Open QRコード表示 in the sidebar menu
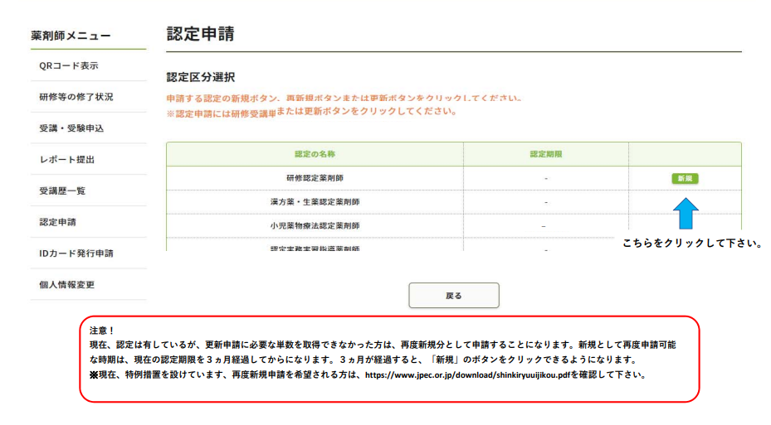 tap(68, 66)
